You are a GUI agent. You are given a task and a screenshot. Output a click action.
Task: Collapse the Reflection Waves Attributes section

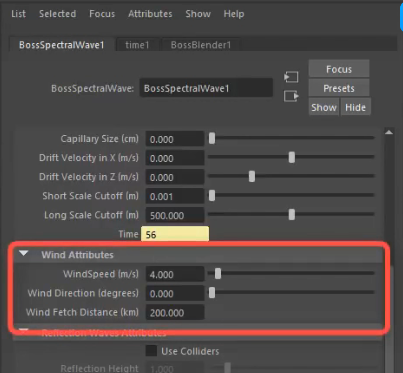tap(24, 331)
